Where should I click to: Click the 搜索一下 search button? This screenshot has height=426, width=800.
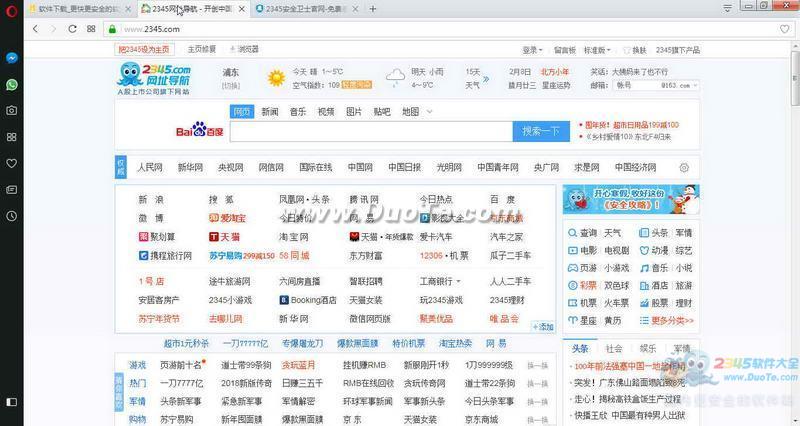(541, 132)
